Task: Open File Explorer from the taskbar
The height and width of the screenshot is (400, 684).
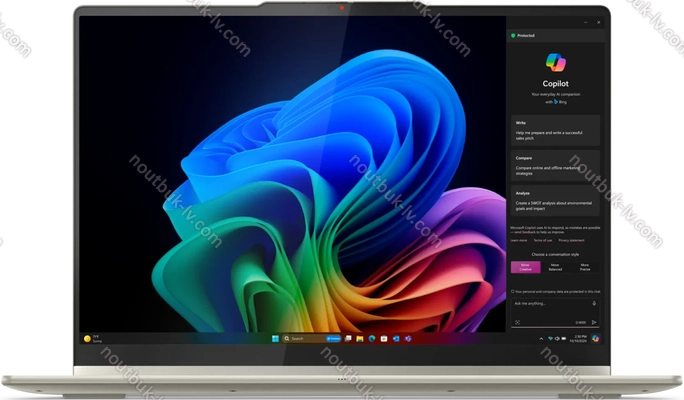Action: (x=358, y=339)
